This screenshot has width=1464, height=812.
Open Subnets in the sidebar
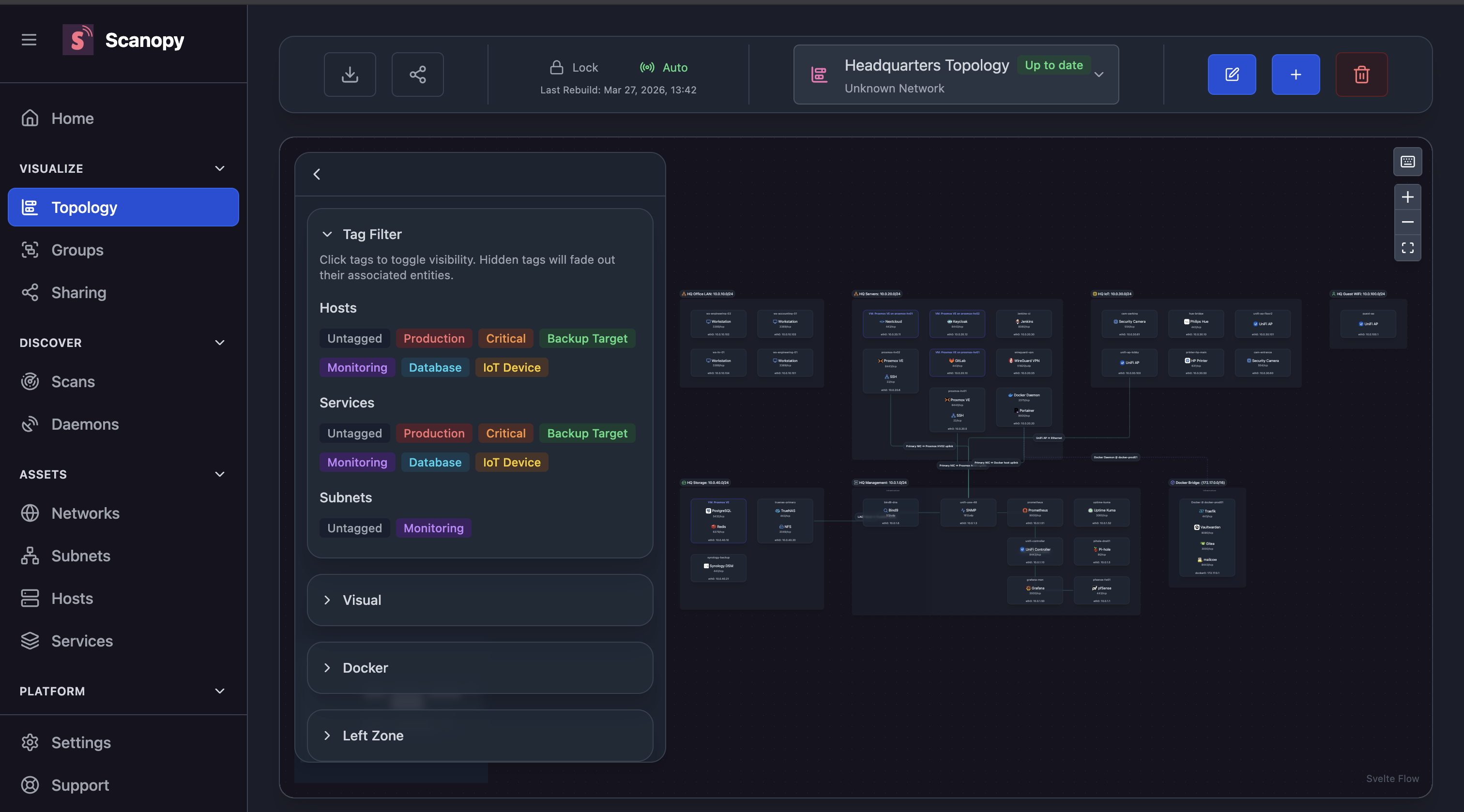81,556
